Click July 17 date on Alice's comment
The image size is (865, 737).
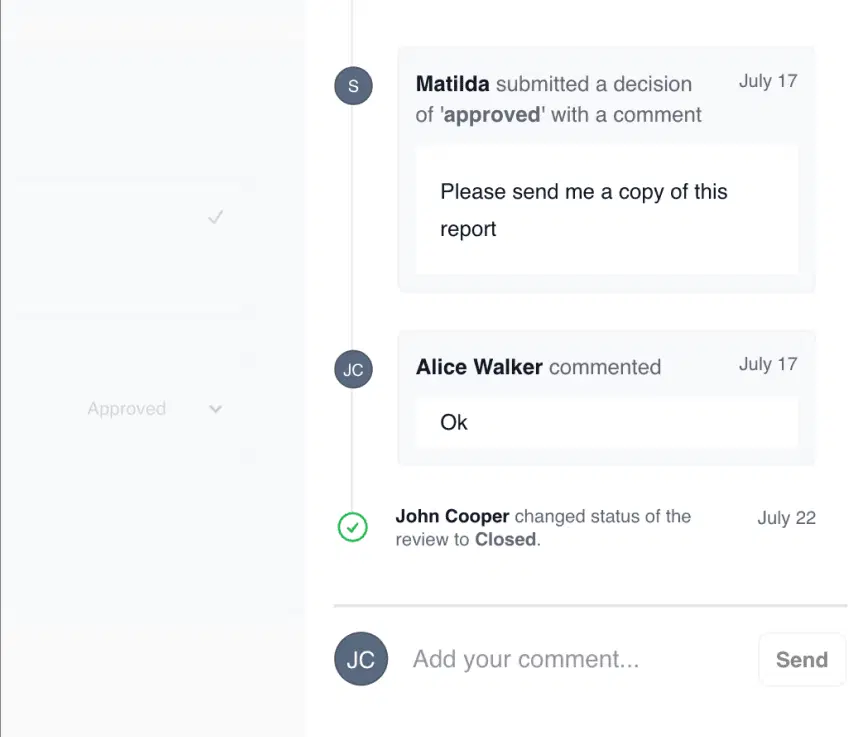click(x=768, y=364)
